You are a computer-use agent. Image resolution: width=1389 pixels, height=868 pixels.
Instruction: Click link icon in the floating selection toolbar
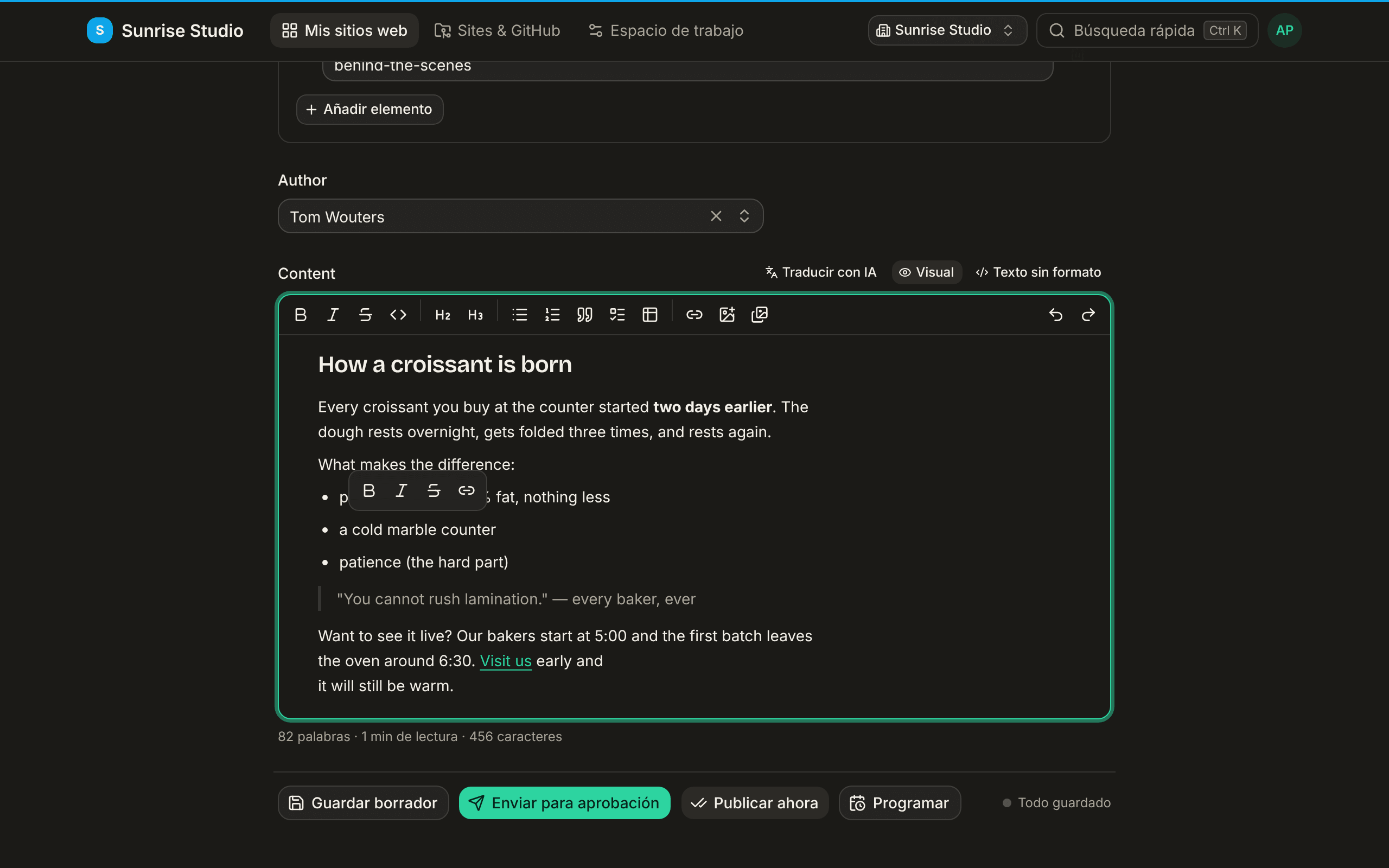[467, 490]
